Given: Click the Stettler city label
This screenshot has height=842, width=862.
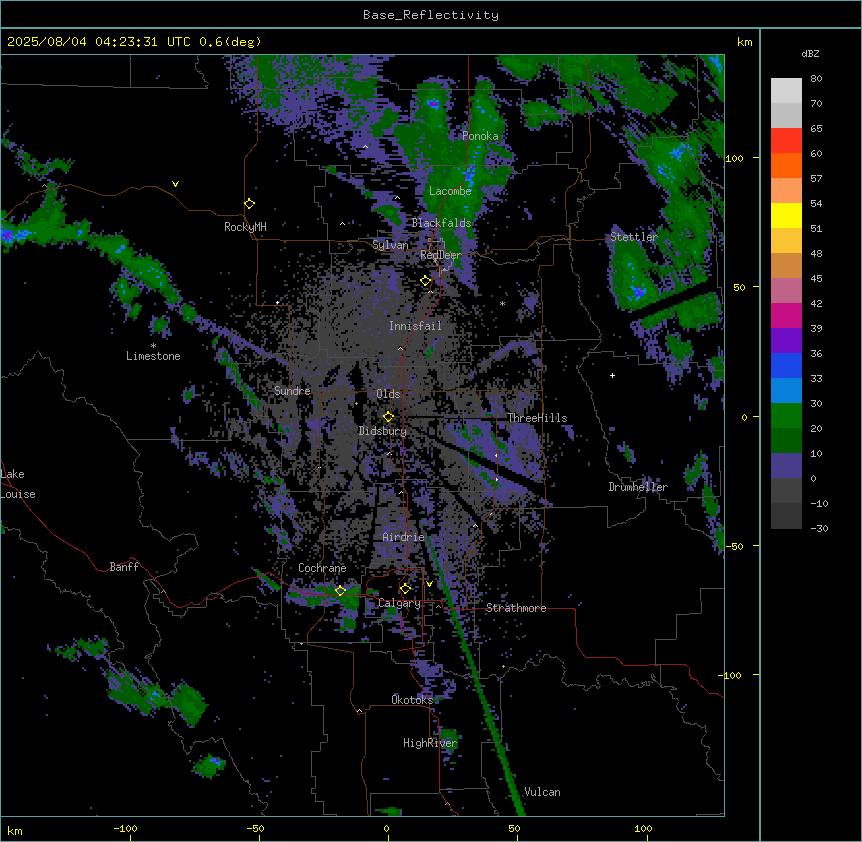Looking at the screenshot, I should [x=634, y=237].
